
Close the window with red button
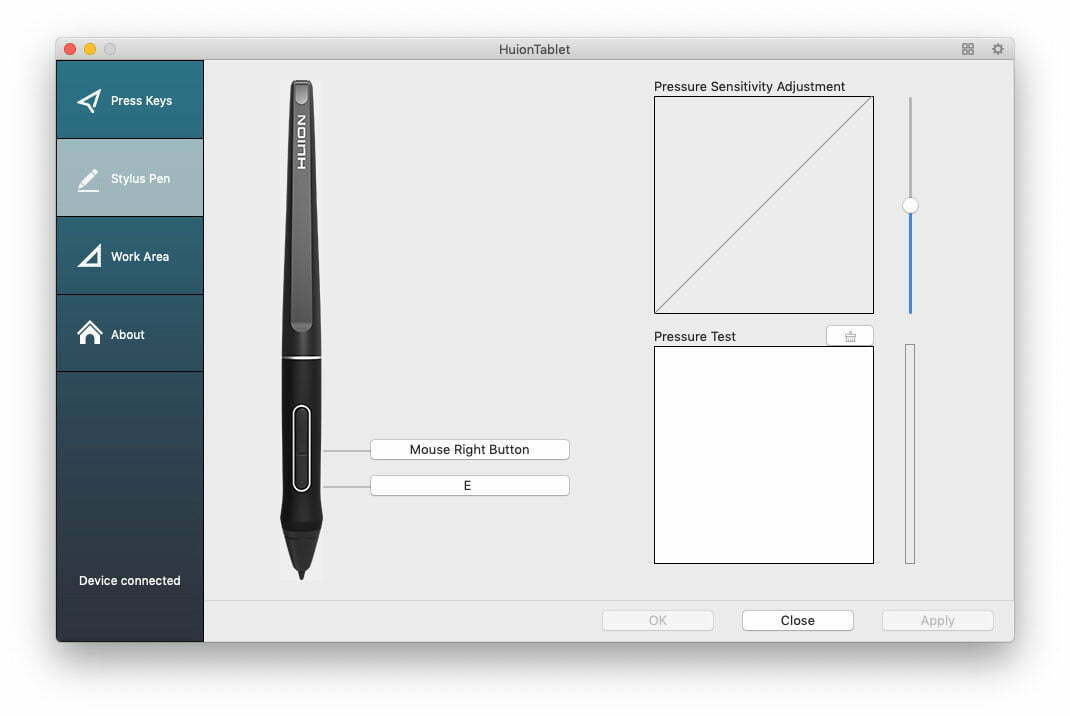coord(70,49)
